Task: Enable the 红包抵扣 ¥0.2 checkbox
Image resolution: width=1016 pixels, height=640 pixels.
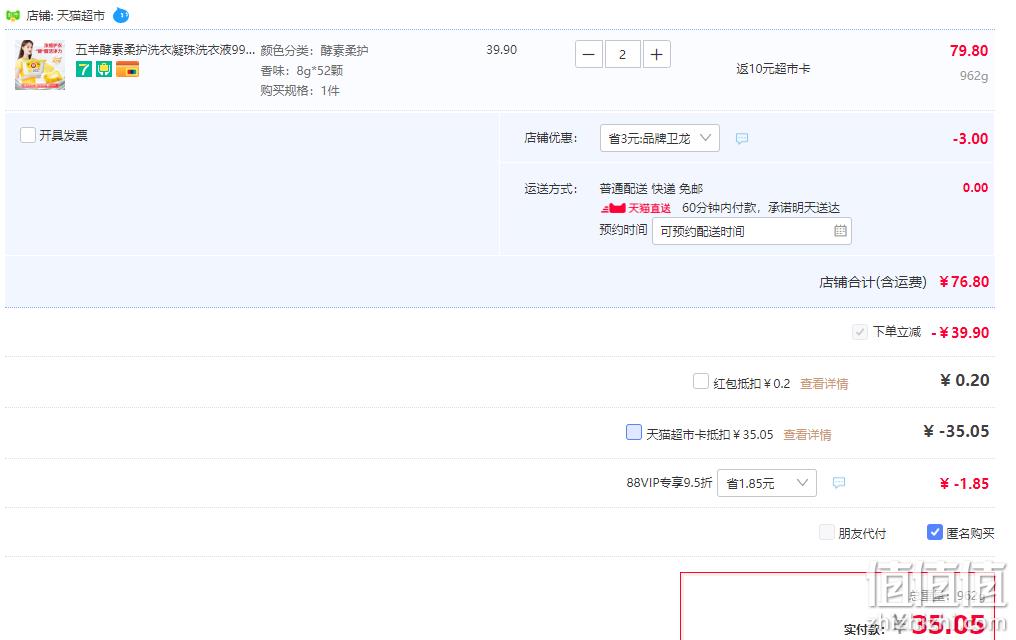Action: pyautogui.click(x=700, y=381)
